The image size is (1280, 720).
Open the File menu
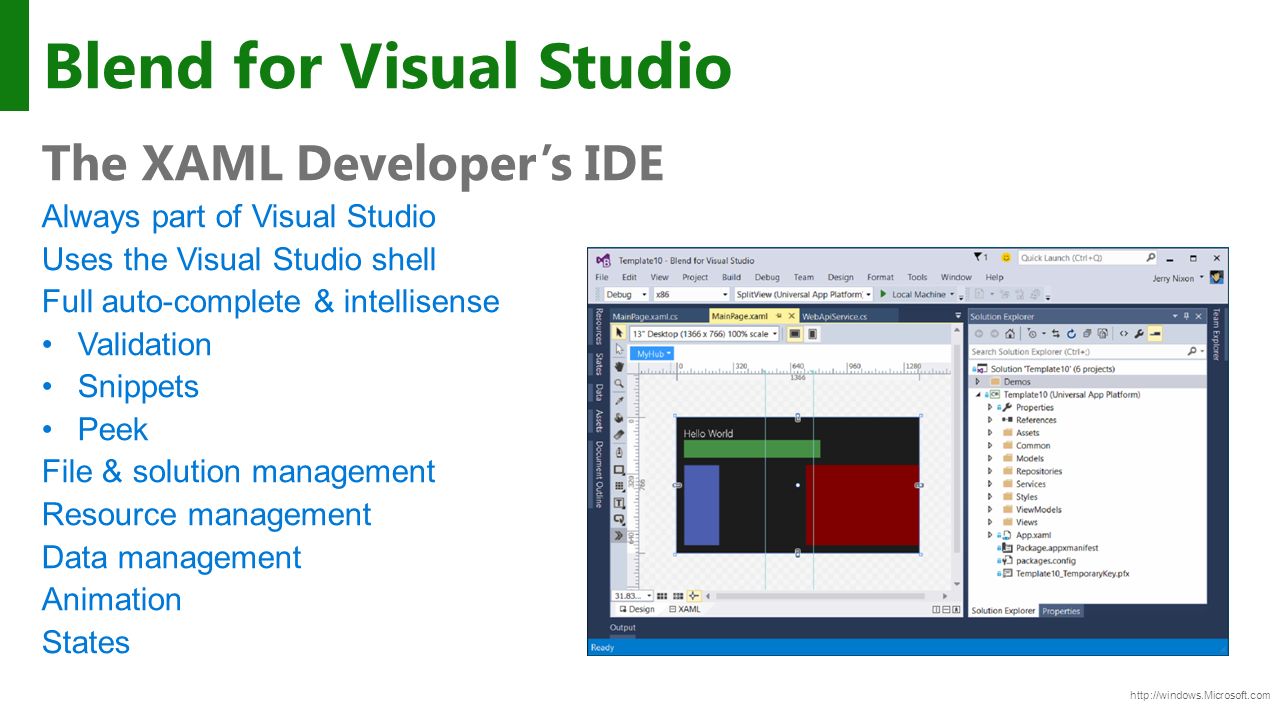[x=602, y=277]
